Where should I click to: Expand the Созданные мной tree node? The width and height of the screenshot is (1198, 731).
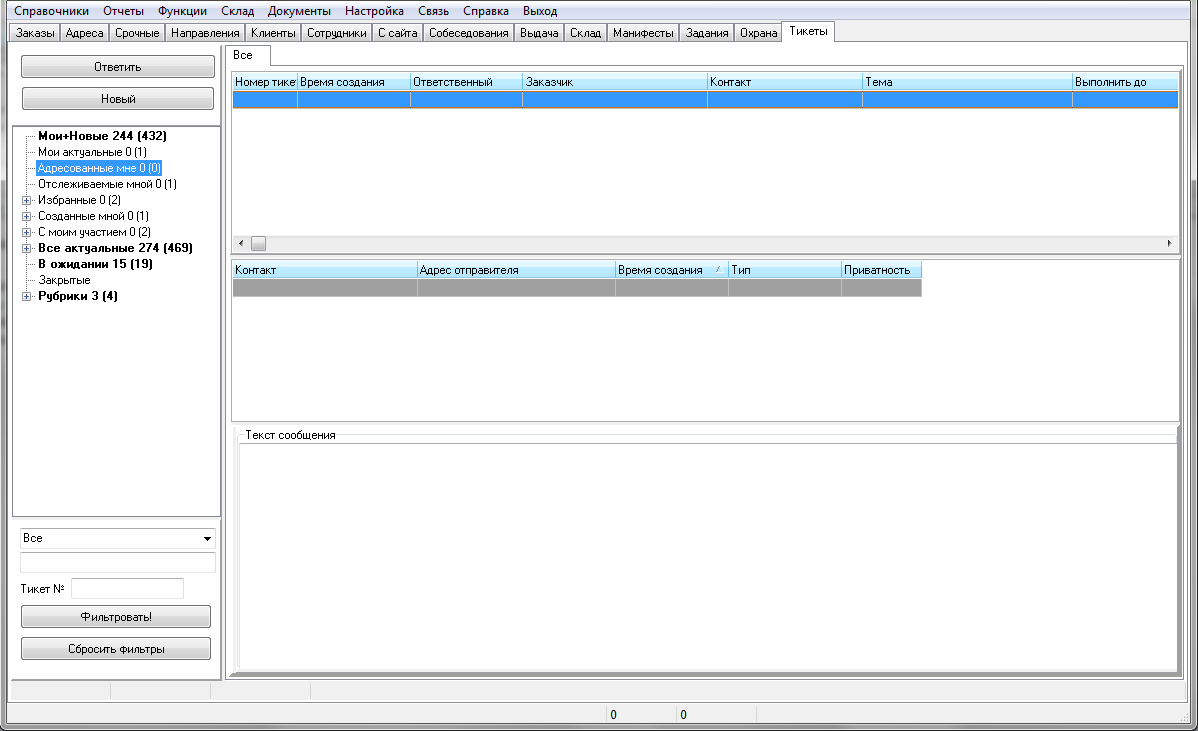point(27,216)
